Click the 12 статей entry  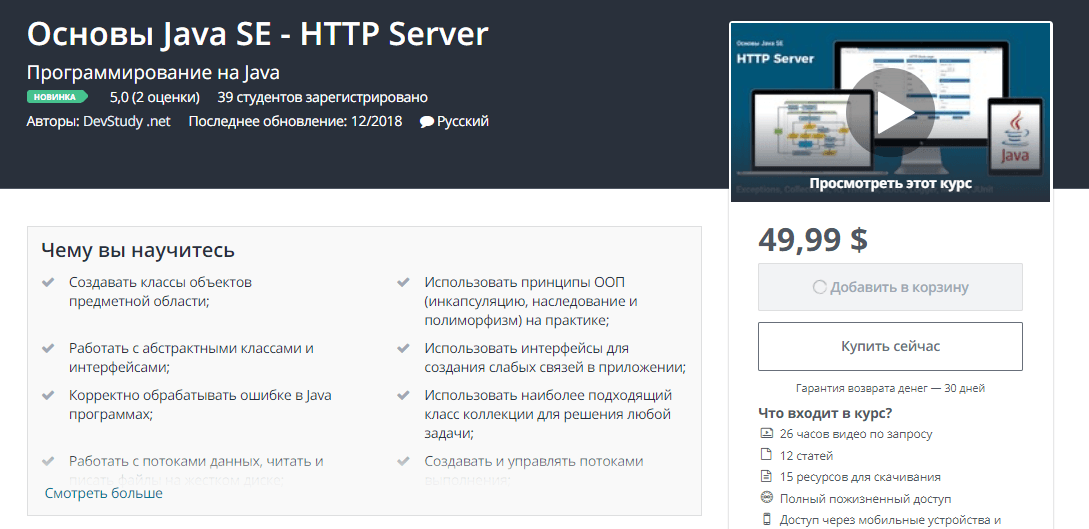(x=806, y=456)
